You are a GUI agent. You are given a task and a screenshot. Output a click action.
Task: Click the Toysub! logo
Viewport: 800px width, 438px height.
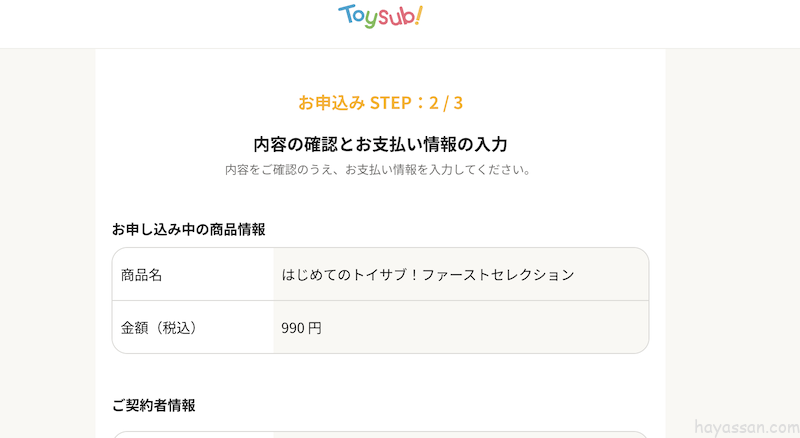click(x=380, y=16)
